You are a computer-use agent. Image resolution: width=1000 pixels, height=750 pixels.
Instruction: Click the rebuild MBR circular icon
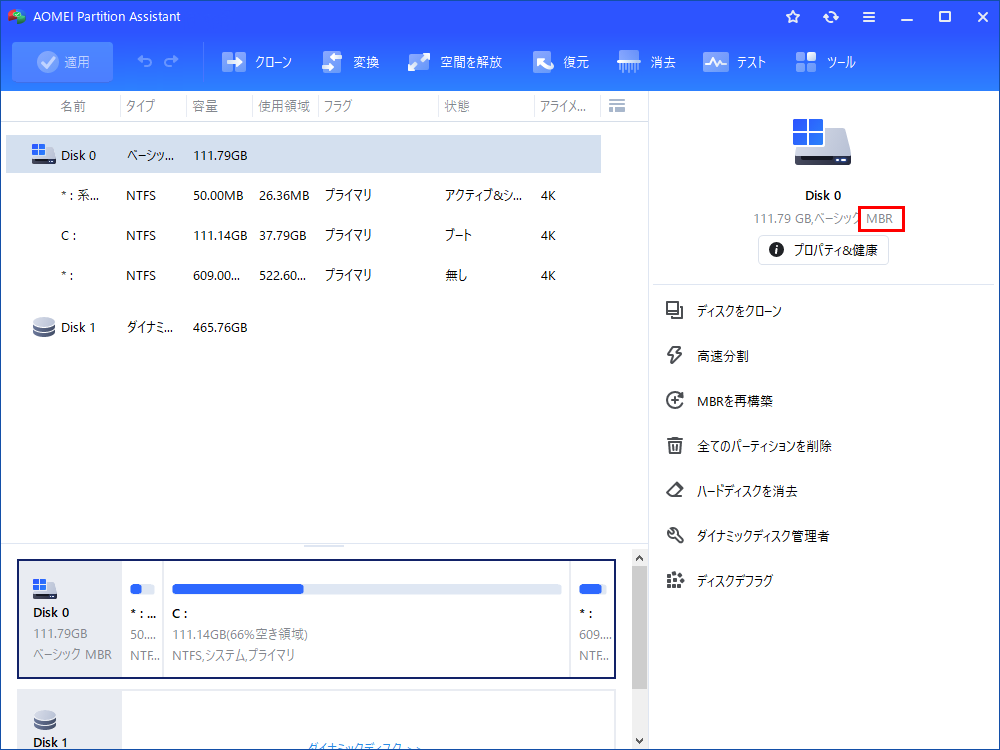point(675,400)
